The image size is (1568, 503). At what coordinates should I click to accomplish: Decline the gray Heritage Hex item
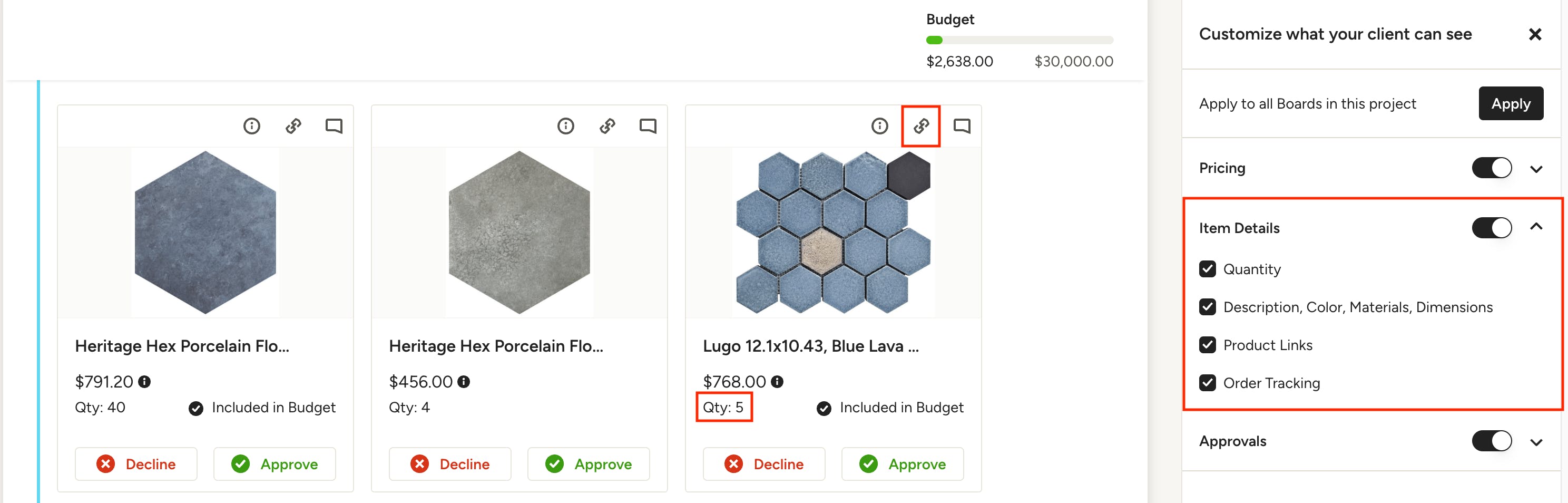click(450, 464)
